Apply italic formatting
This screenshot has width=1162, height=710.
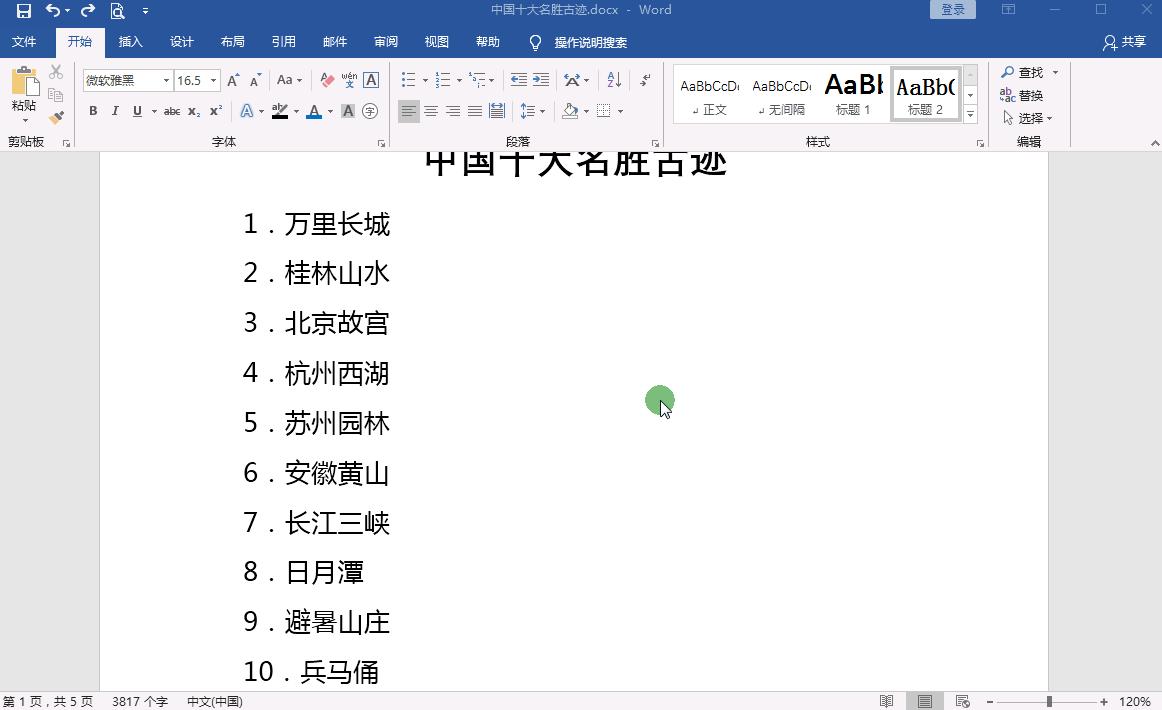[x=114, y=111]
